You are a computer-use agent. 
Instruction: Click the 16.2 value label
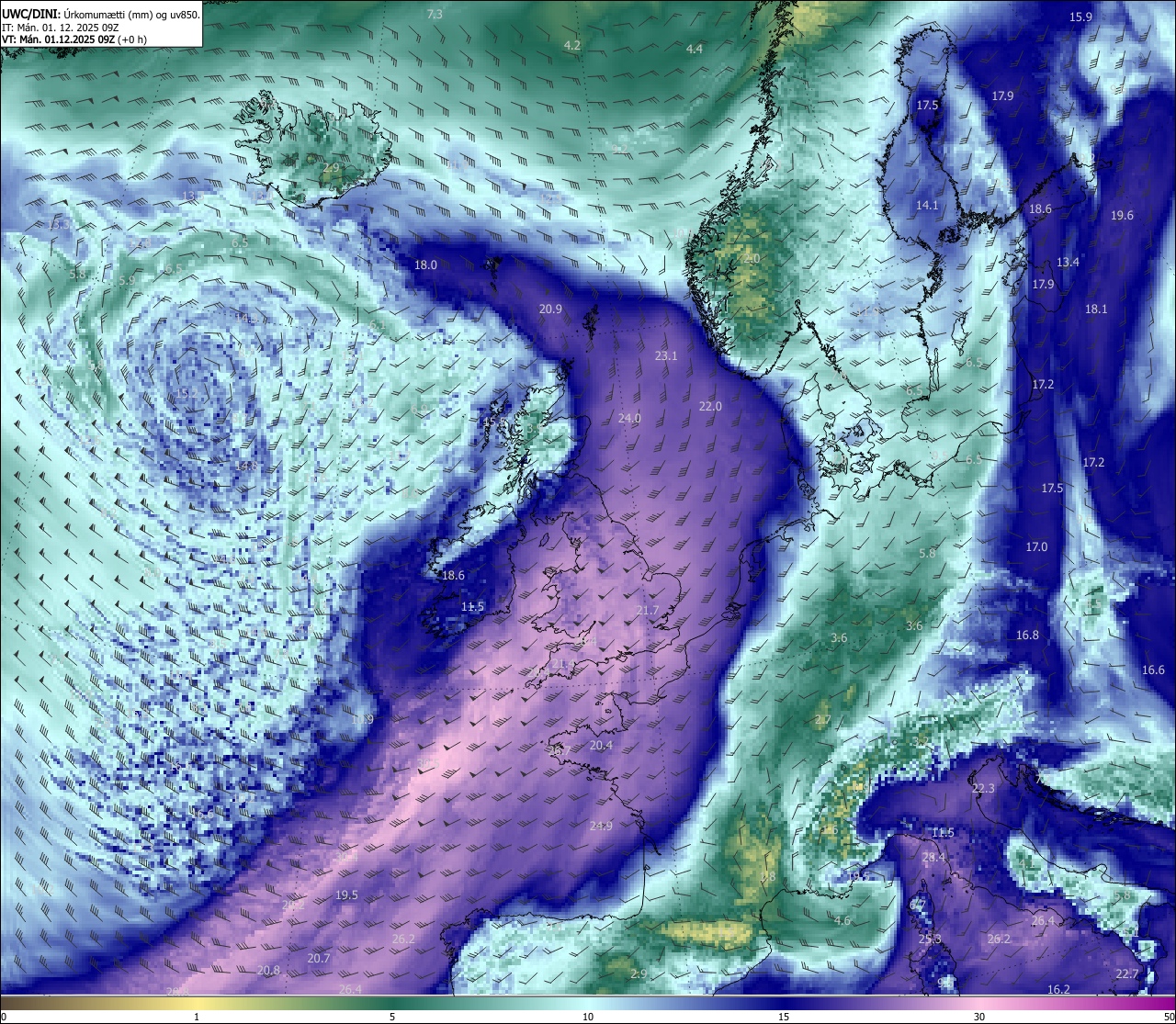1058,989
